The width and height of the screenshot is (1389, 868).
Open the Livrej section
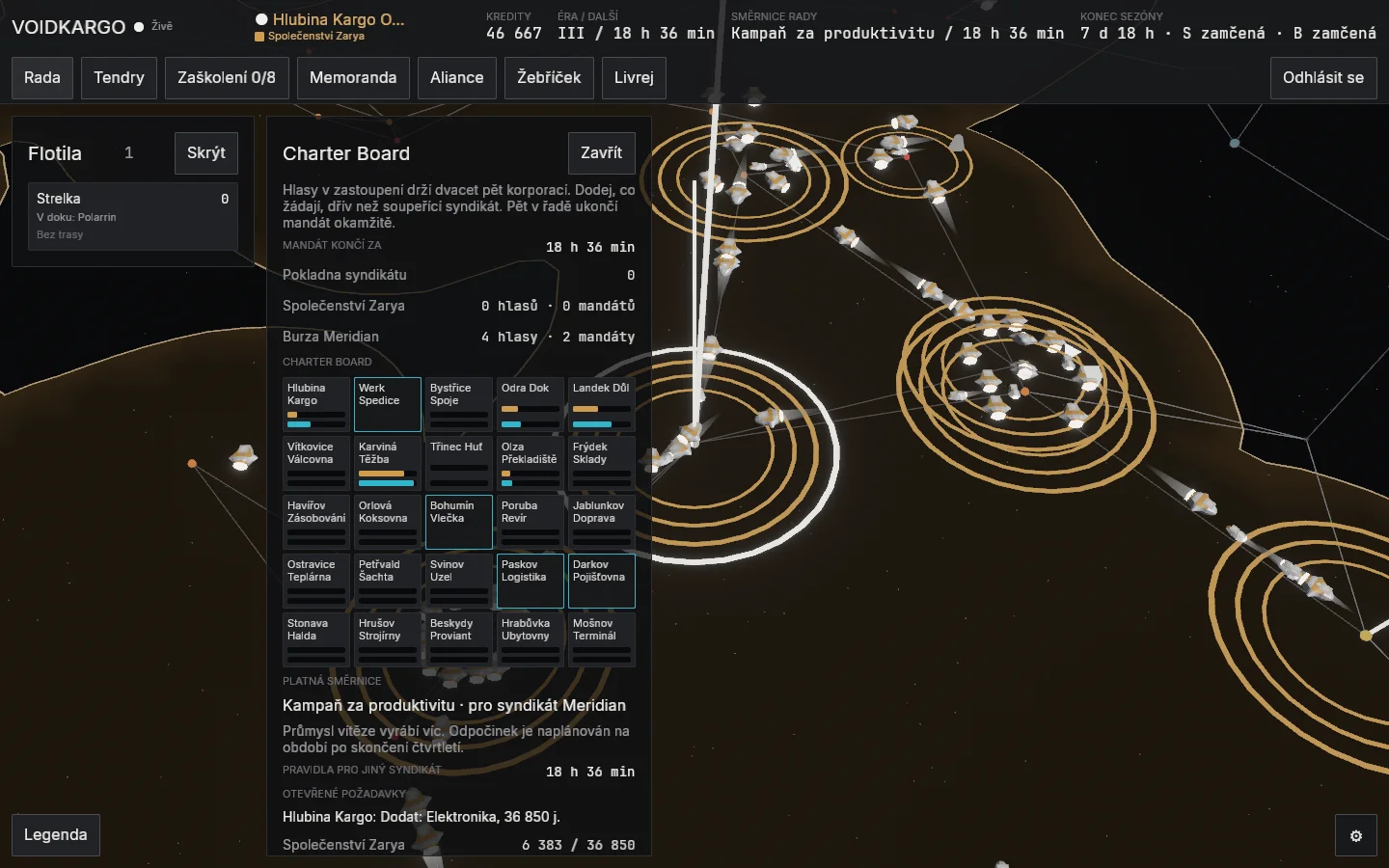[x=634, y=78]
